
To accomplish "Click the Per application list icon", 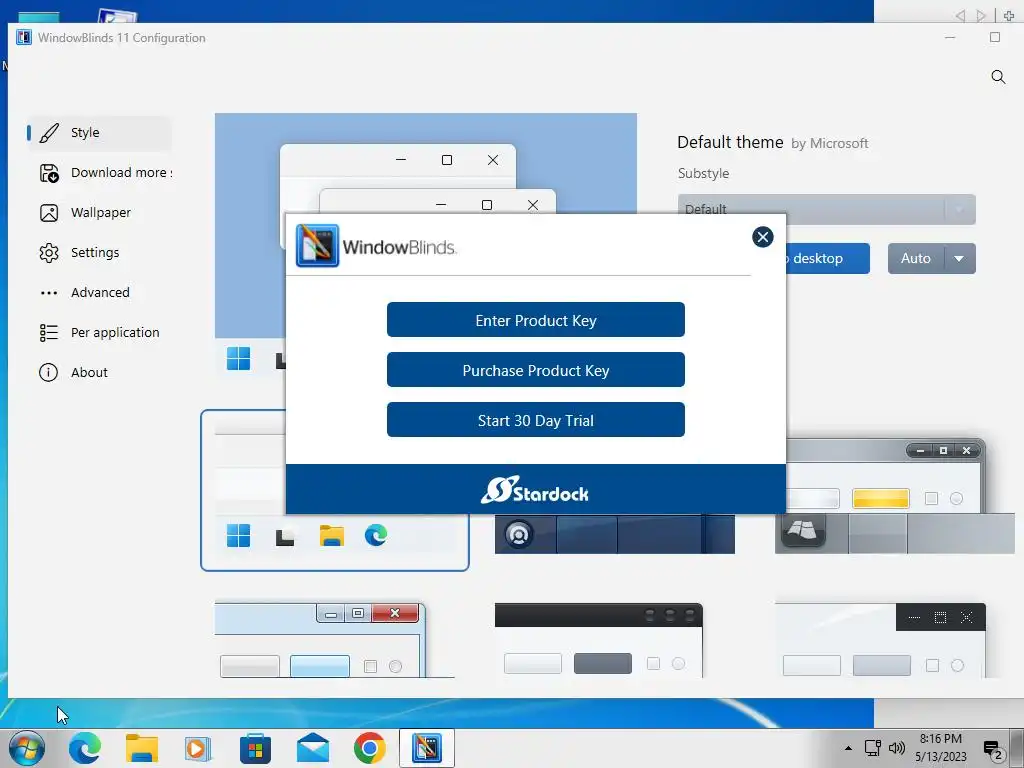I will pyautogui.click(x=49, y=333).
